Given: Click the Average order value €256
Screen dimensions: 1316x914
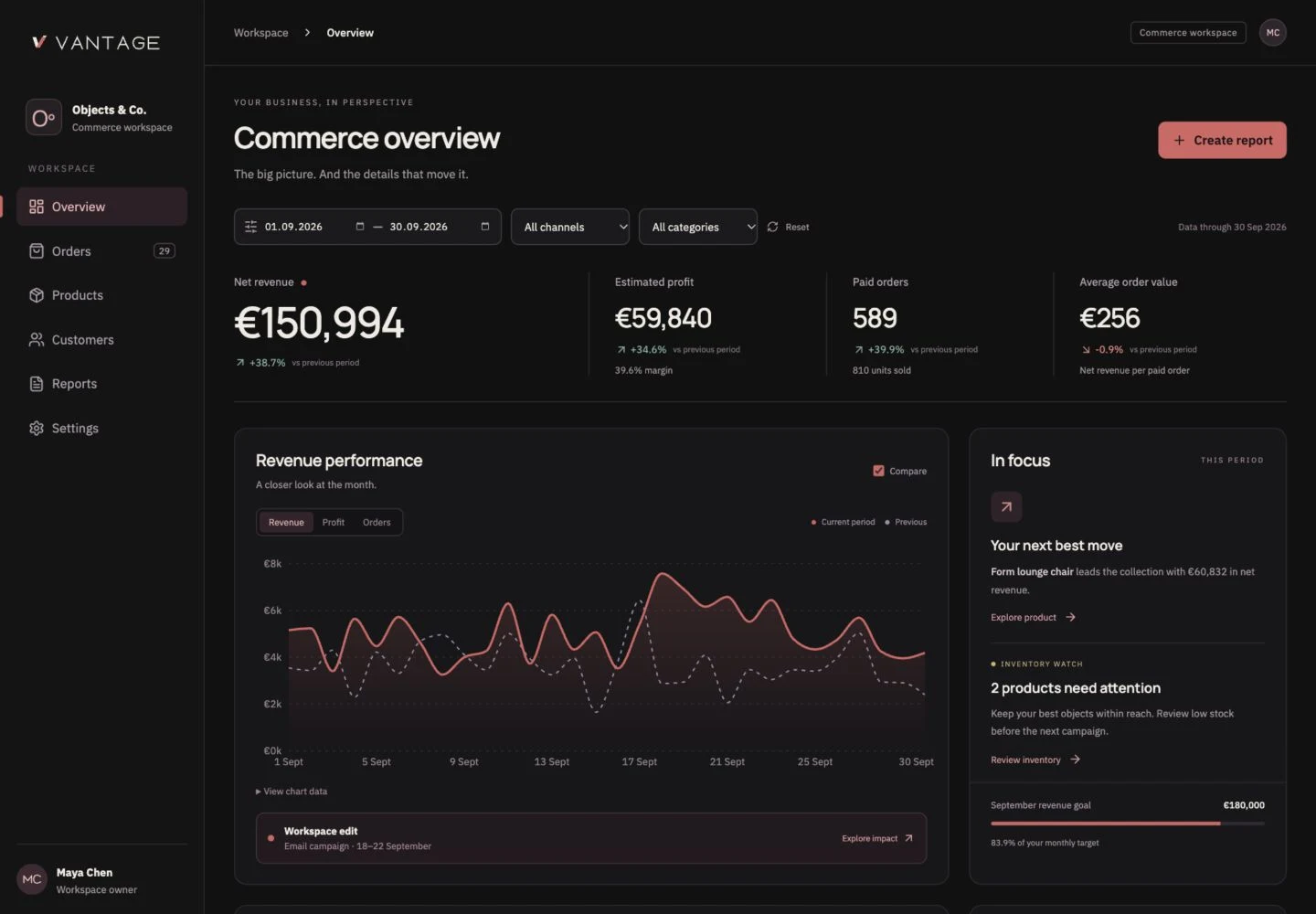Looking at the screenshot, I should click(x=1109, y=318).
